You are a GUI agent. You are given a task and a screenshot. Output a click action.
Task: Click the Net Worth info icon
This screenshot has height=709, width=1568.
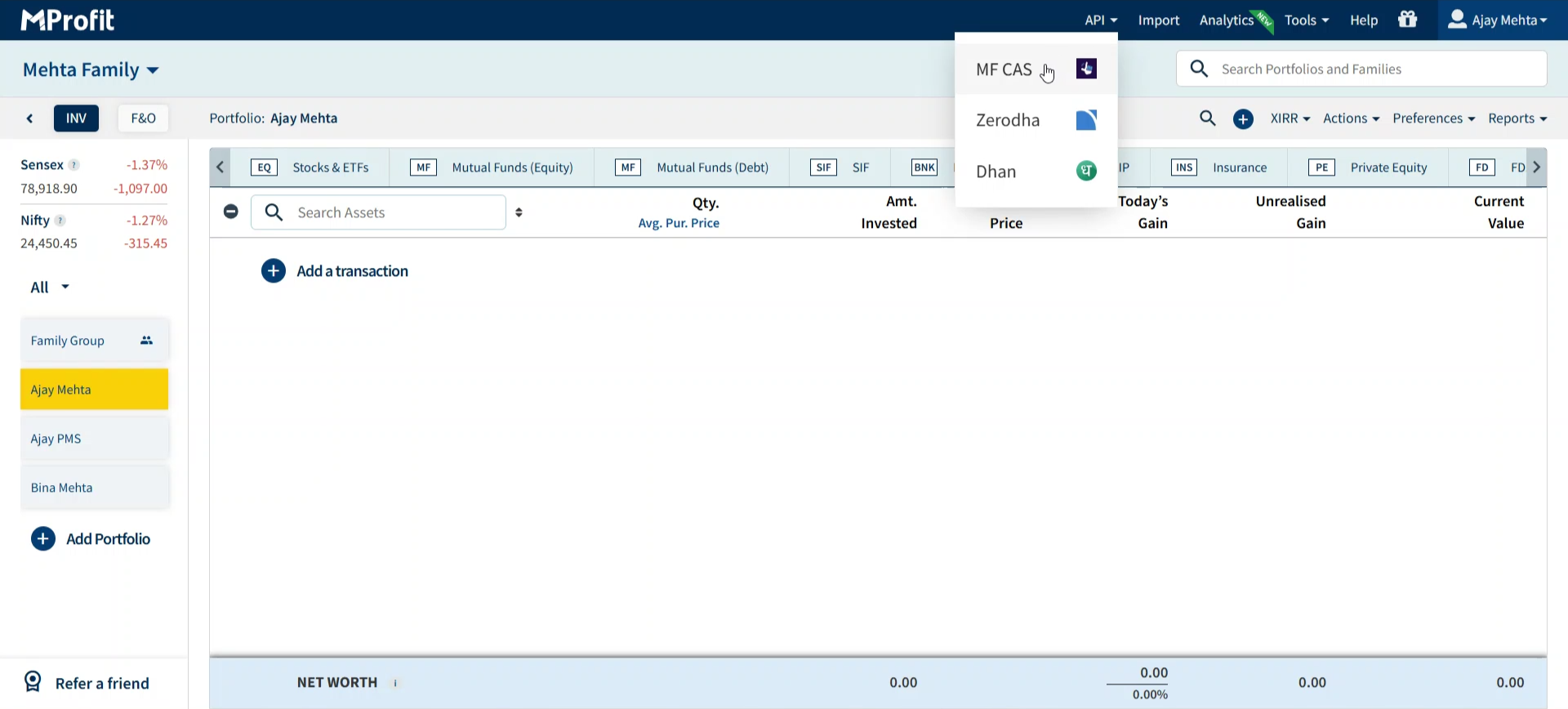point(395,683)
